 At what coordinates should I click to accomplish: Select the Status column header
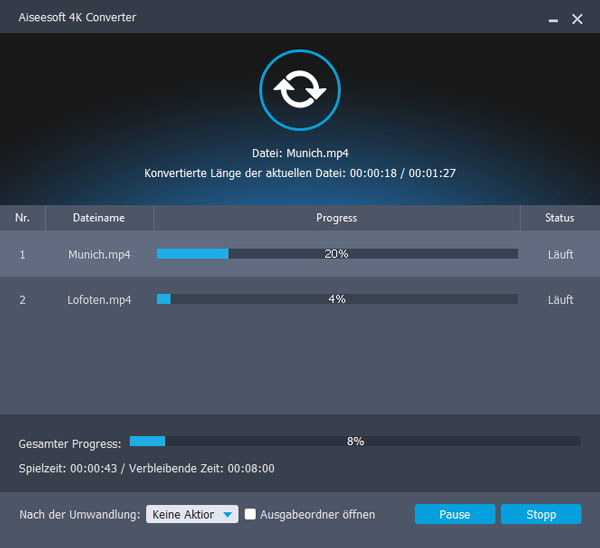pyautogui.click(x=560, y=218)
